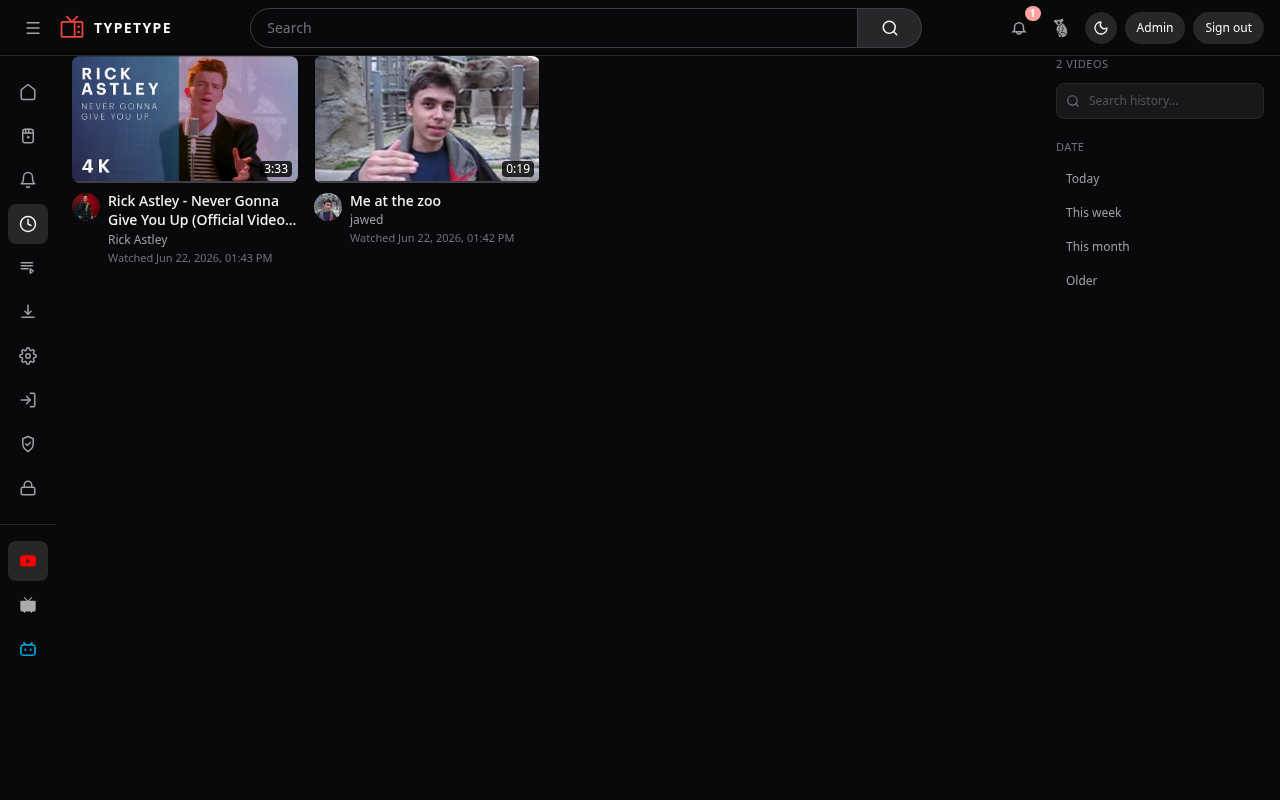Go to Home in sidebar
This screenshot has width=1280, height=800.
(x=28, y=92)
